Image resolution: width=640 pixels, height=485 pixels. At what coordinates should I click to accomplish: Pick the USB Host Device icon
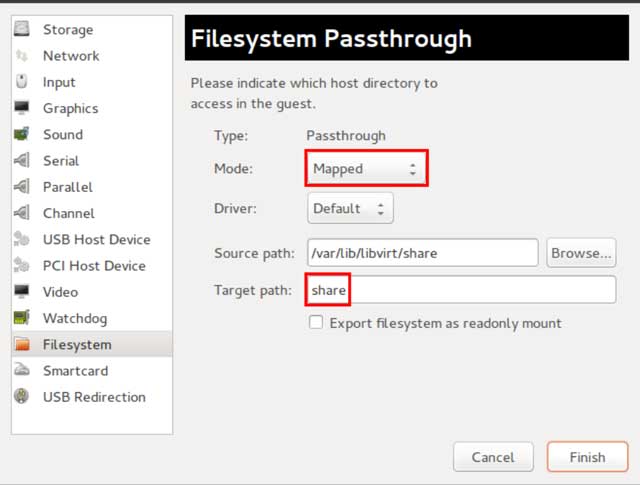pos(22,239)
